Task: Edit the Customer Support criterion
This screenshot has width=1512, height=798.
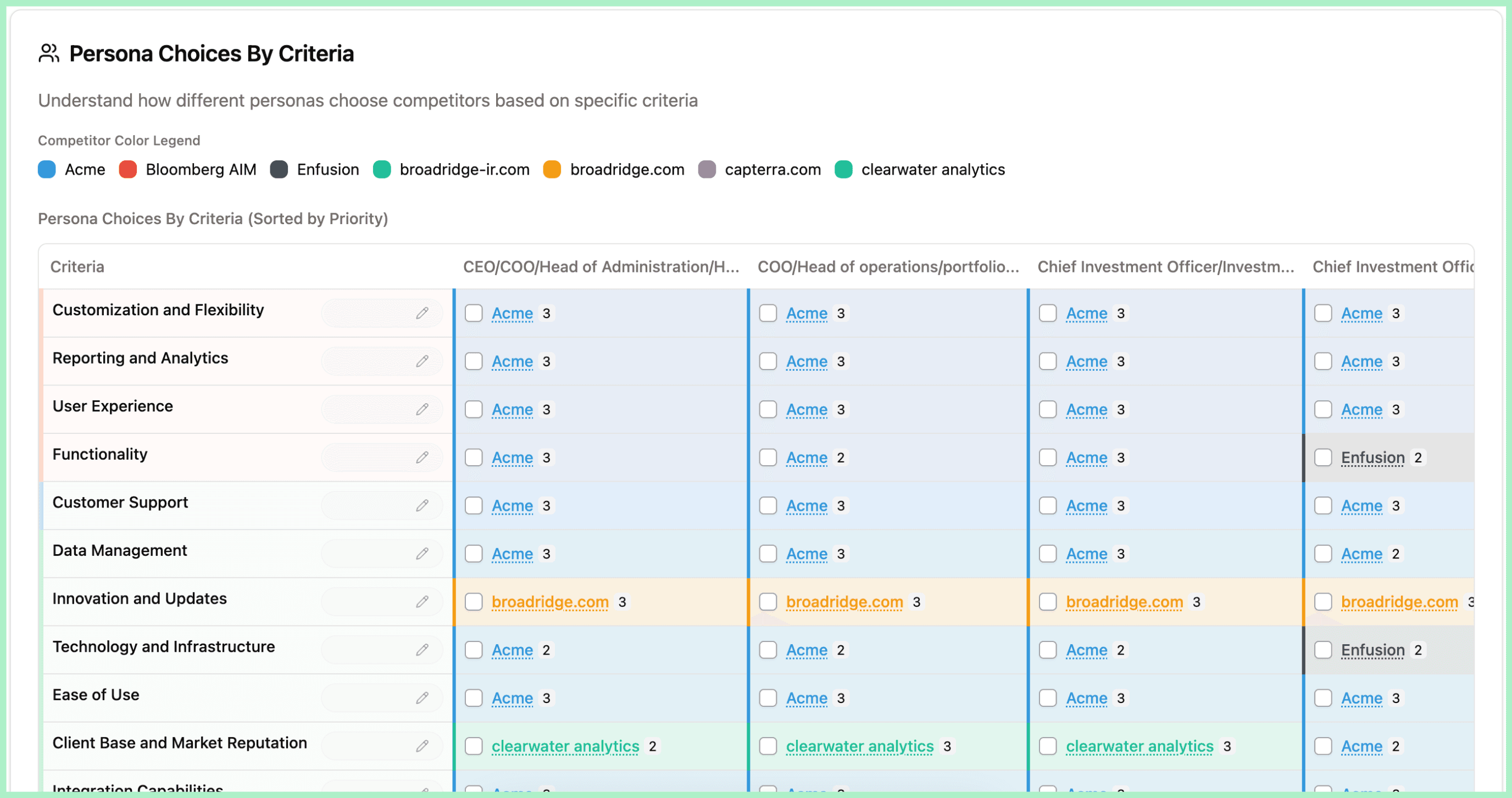Action: pos(422,505)
